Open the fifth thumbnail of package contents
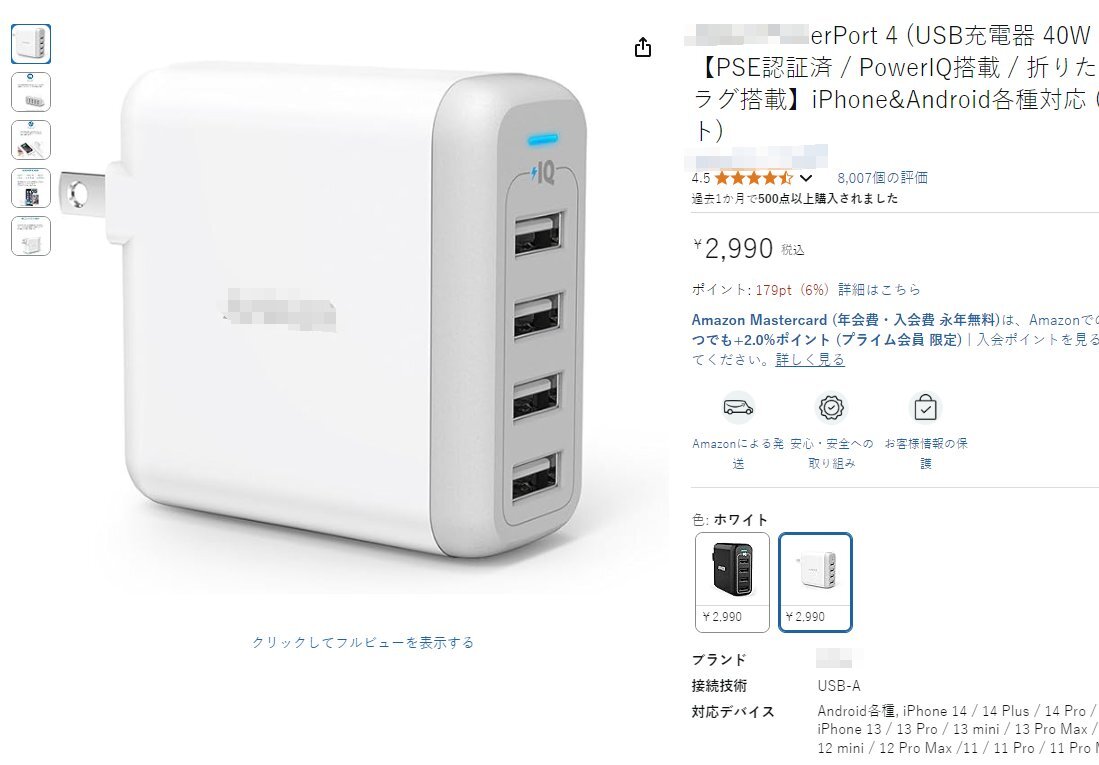1099x765 pixels. (31, 236)
